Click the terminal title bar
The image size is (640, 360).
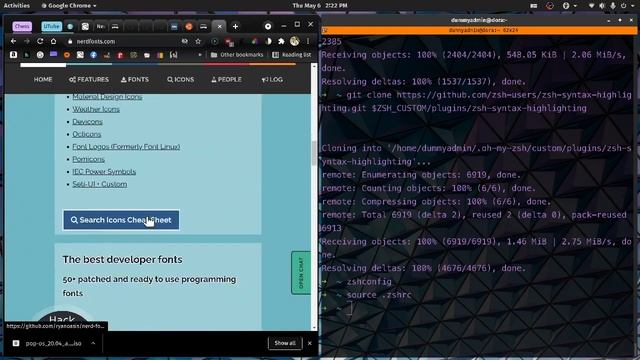tap(479, 20)
